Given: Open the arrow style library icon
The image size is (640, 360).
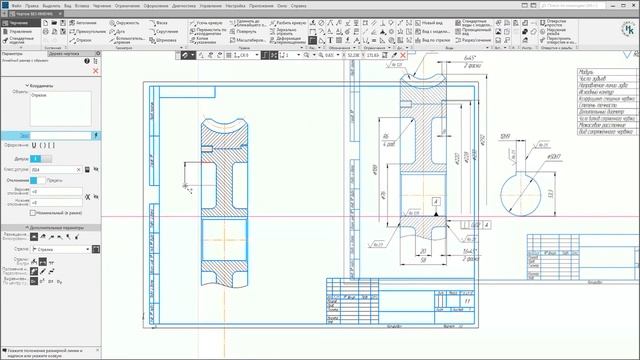Looking at the screenshot, I should 96,249.
